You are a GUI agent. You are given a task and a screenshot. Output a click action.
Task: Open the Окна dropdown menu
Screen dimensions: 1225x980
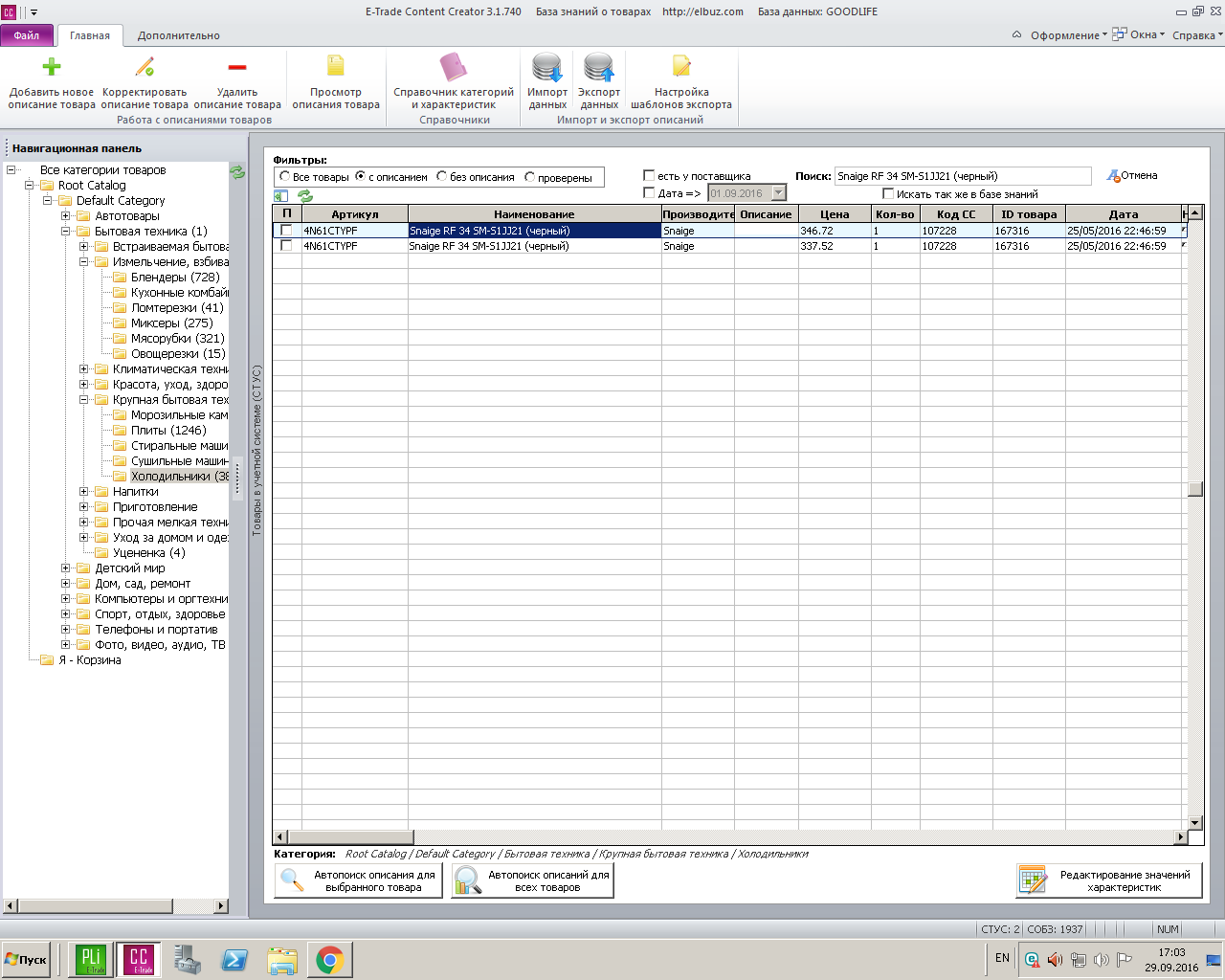pos(1139,34)
